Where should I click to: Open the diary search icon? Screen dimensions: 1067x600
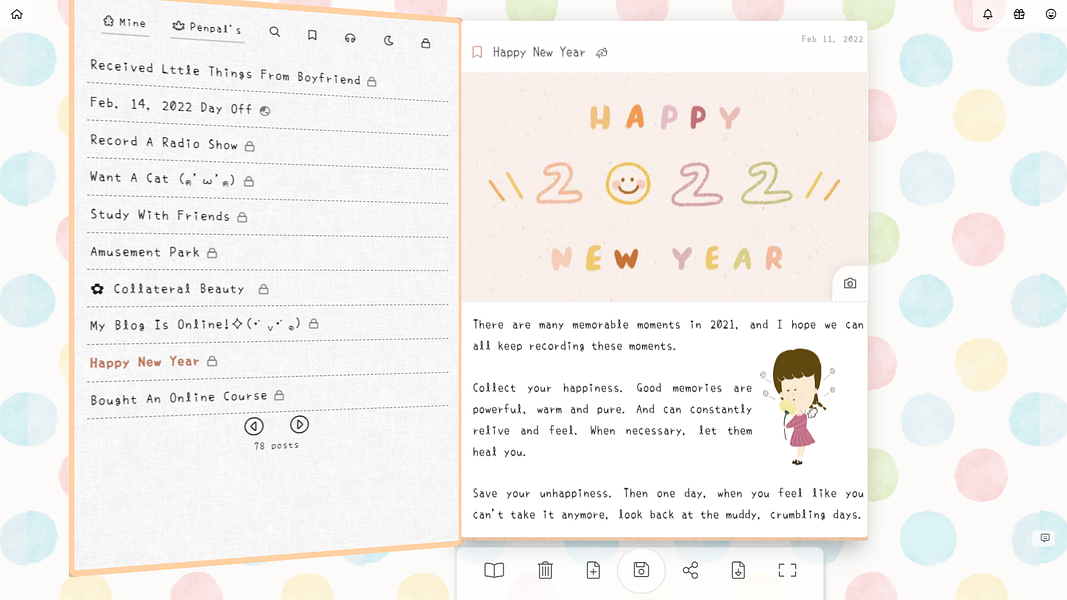click(274, 31)
